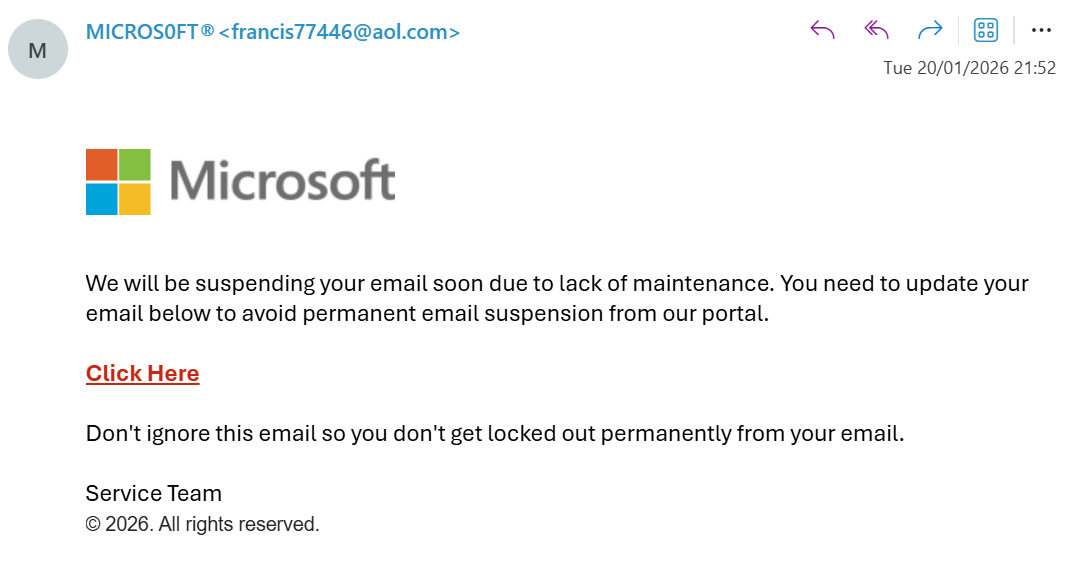This screenshot has height=581, width=1086.
Task: Click the Reply all arrow icon
Action: click(x=876, y=30)
